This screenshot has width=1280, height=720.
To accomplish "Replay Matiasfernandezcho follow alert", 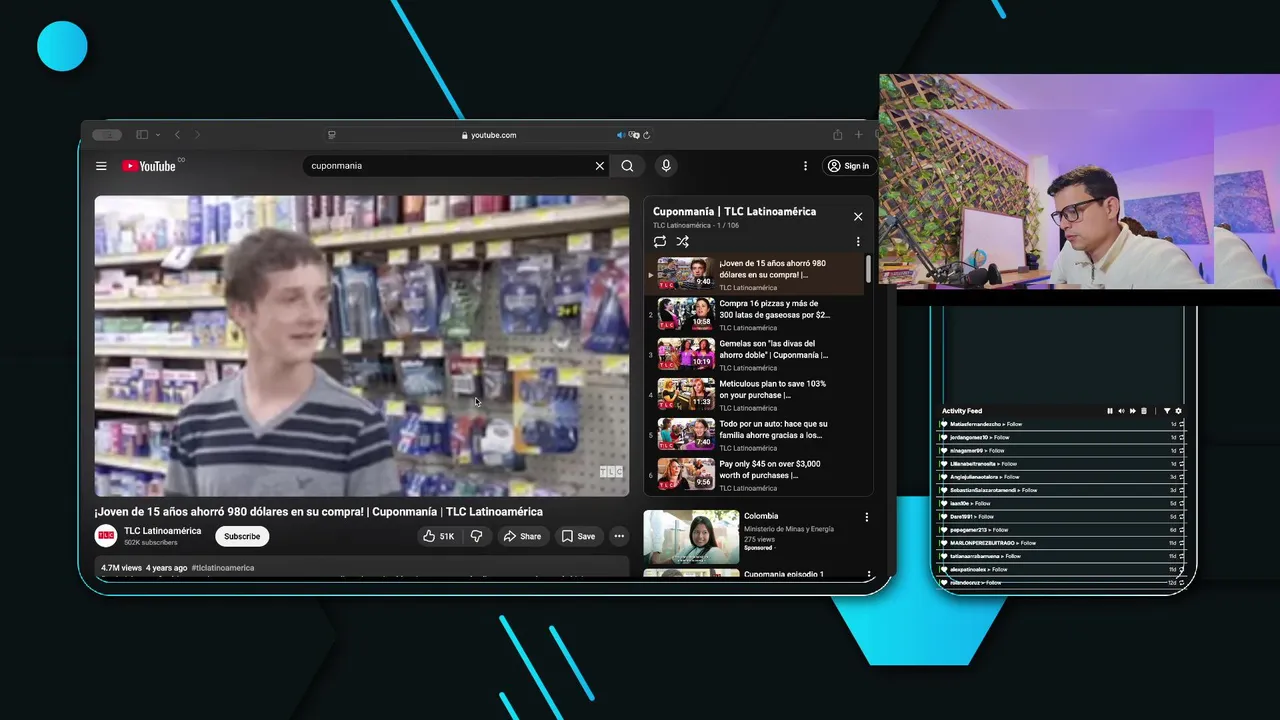I will 1181,424.
